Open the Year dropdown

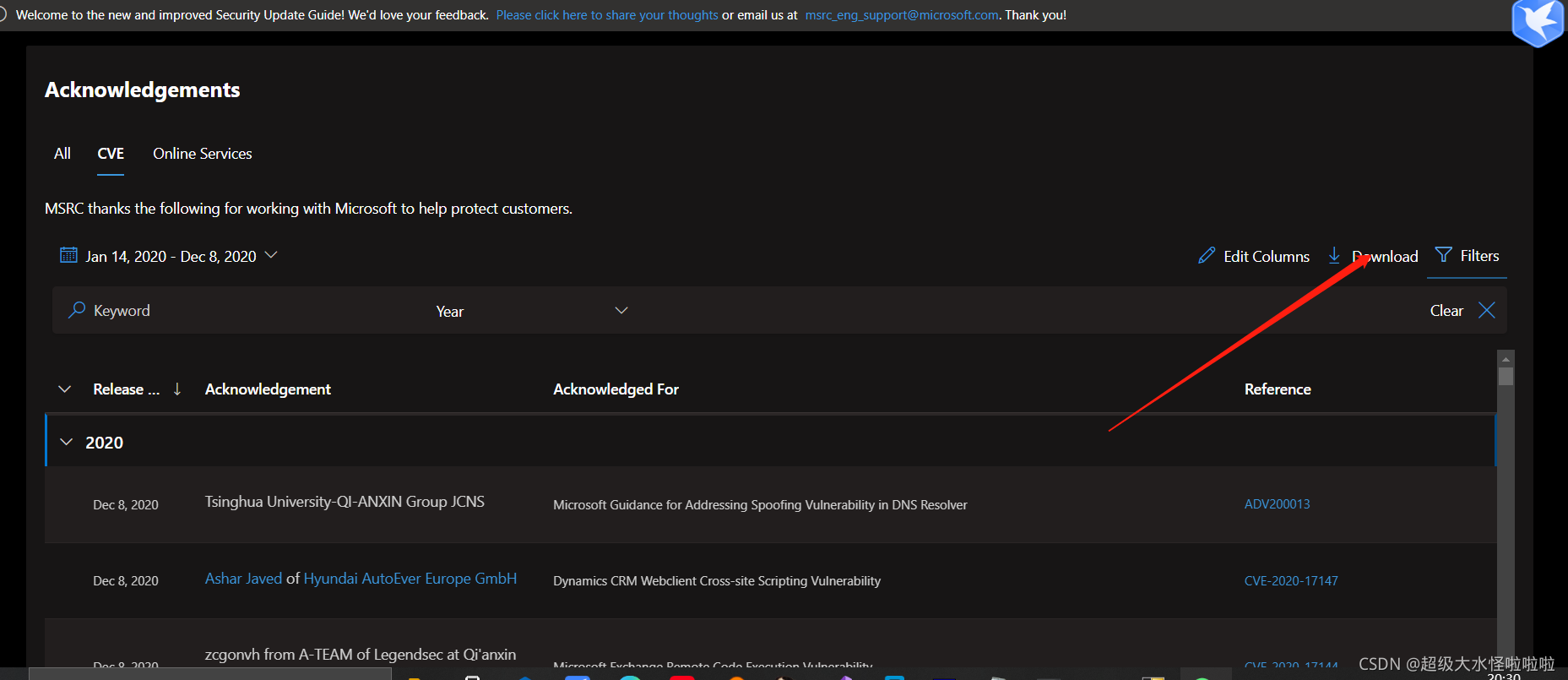[x=532, y=311]
